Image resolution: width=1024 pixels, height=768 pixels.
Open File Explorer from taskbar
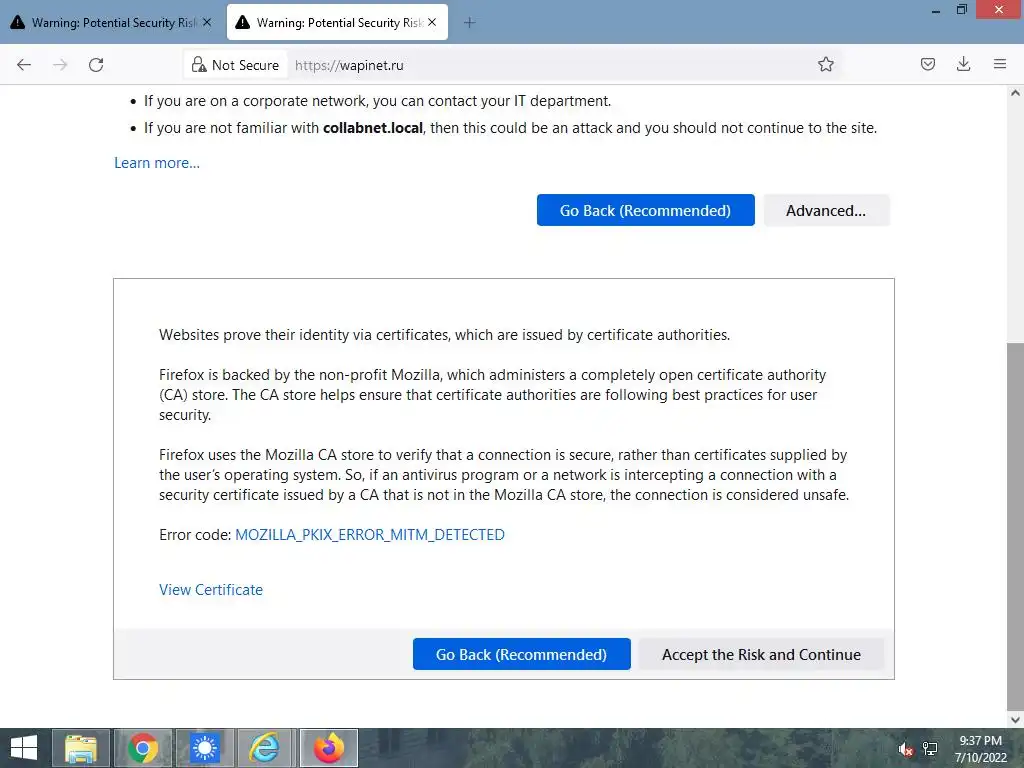[x=80, y=748]
